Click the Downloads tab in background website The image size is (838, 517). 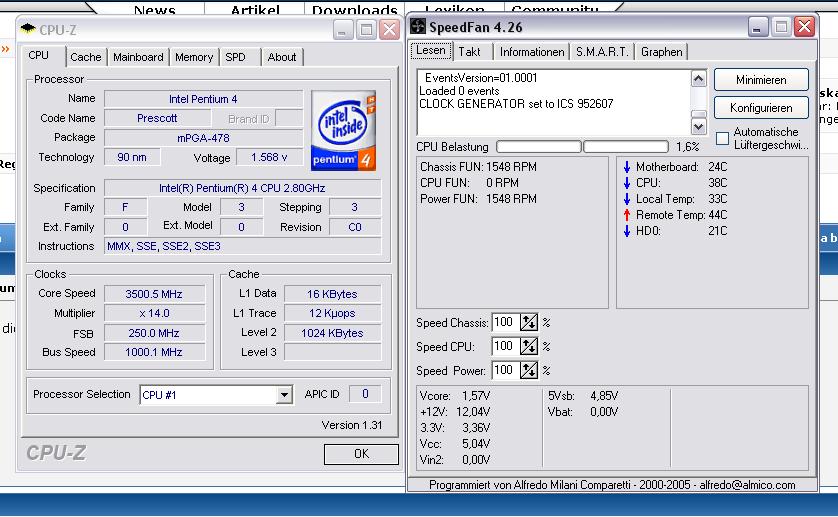pos(355,9)
